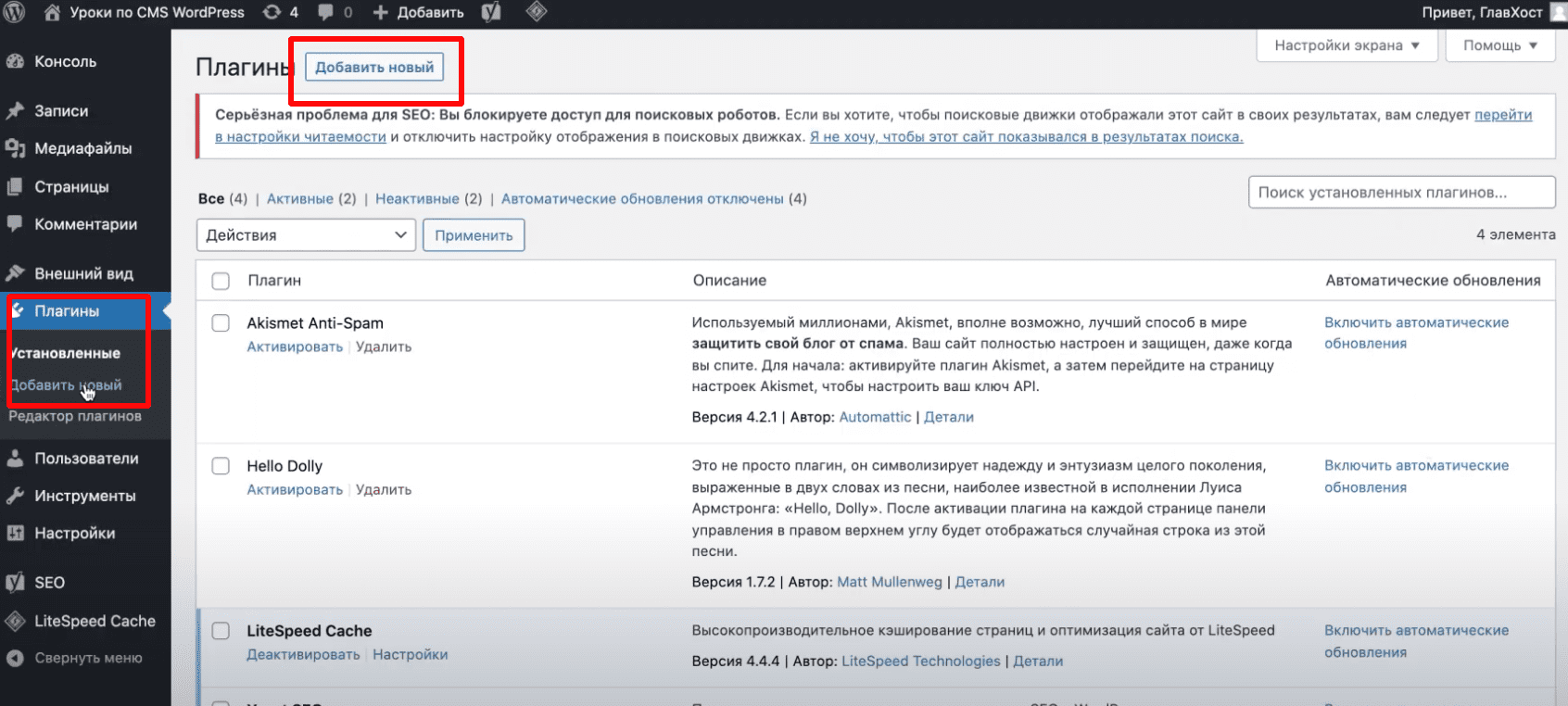Click the Пользователи user icon
This screenshot has width=1568, height=706.
tap(15, 458)
